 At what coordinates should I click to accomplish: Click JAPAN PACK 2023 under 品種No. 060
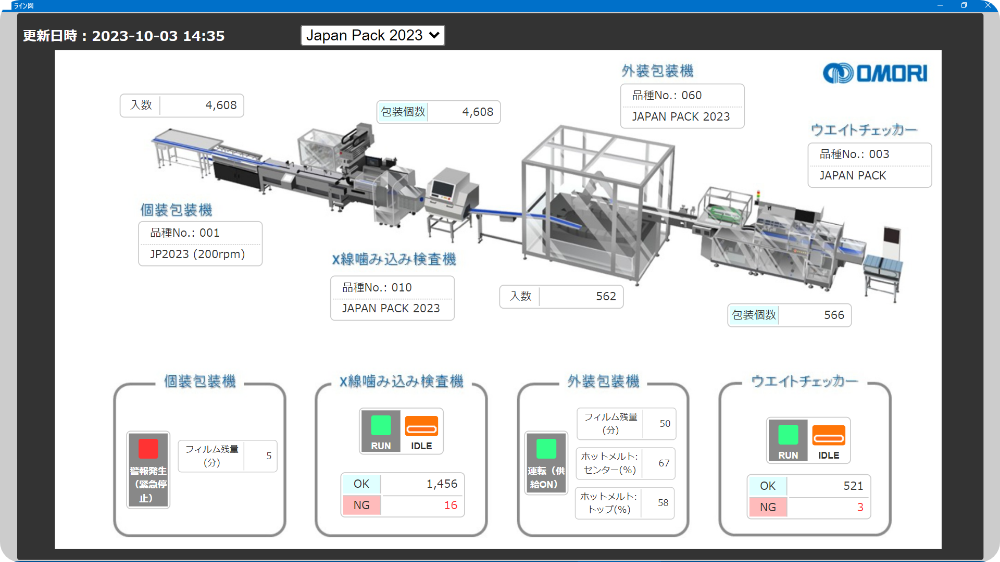(680, 117)
